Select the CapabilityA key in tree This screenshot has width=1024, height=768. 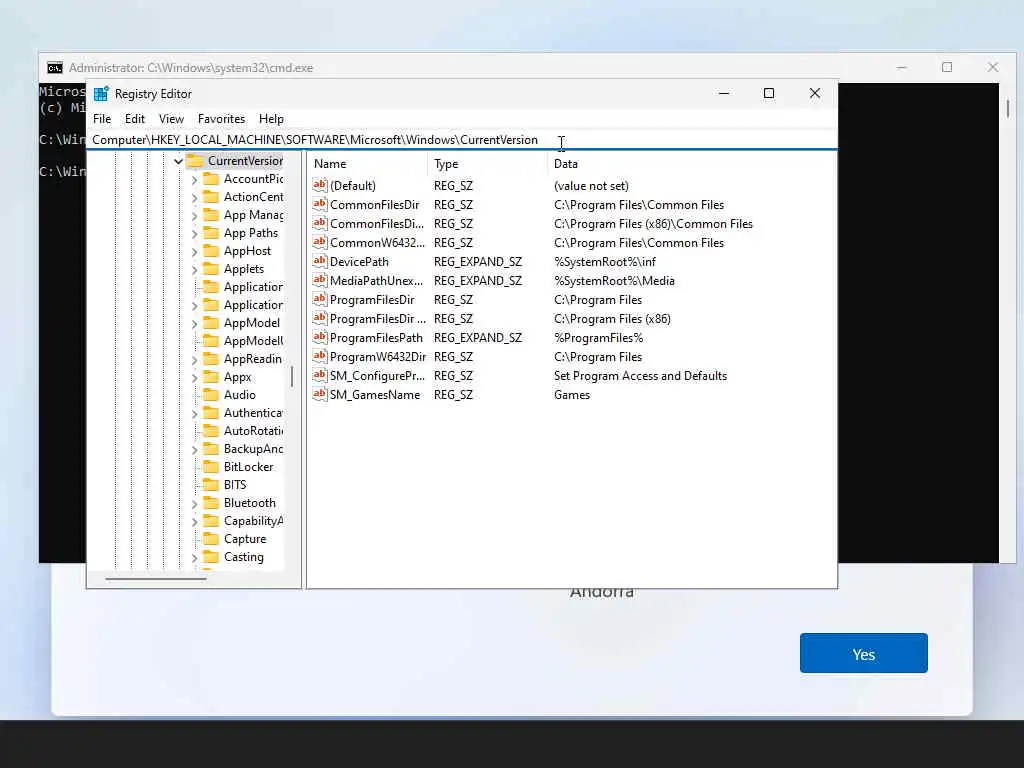click(253, 521)
